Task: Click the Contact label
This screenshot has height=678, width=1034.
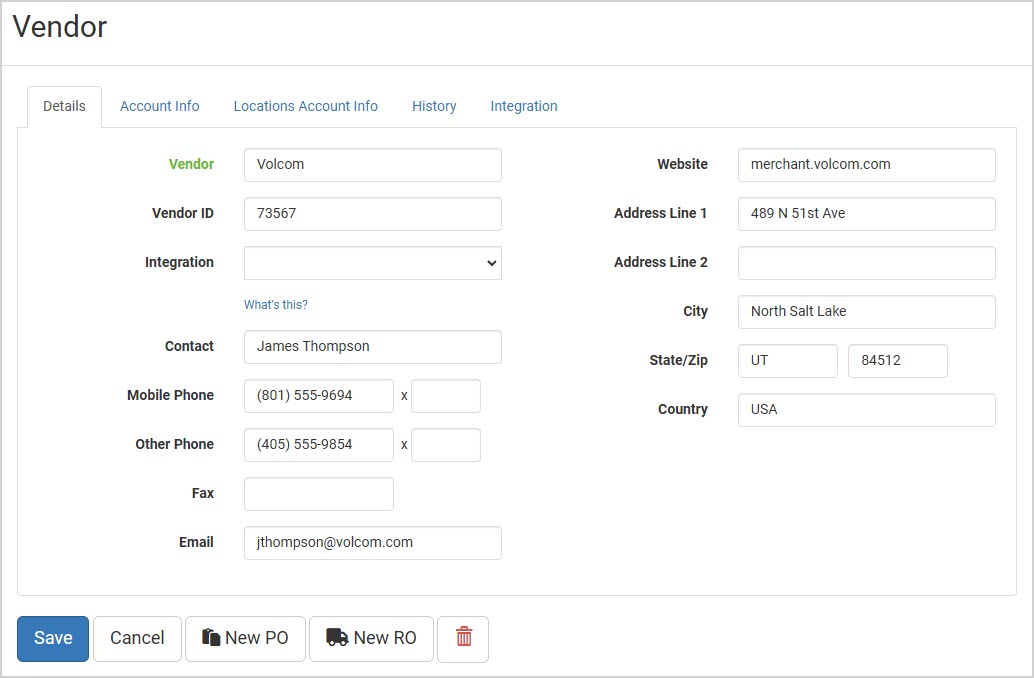Action: coord(189,346)
